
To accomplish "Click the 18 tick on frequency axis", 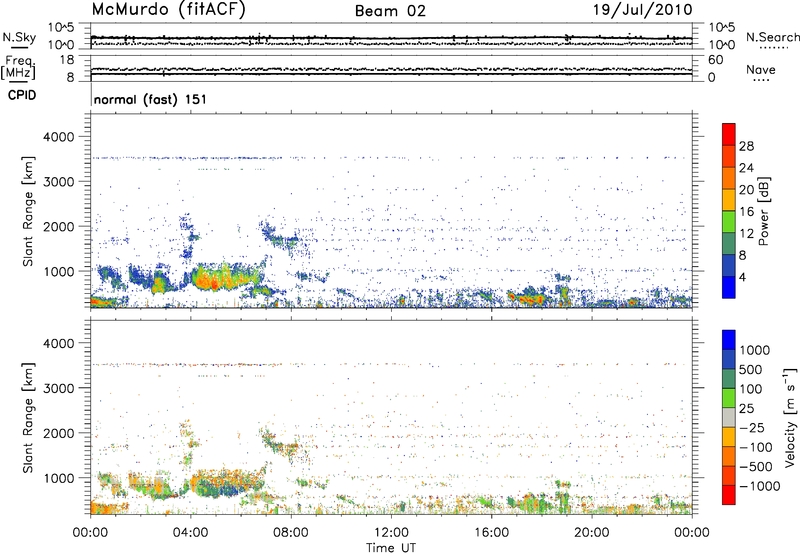I will (x=67, y=60).
